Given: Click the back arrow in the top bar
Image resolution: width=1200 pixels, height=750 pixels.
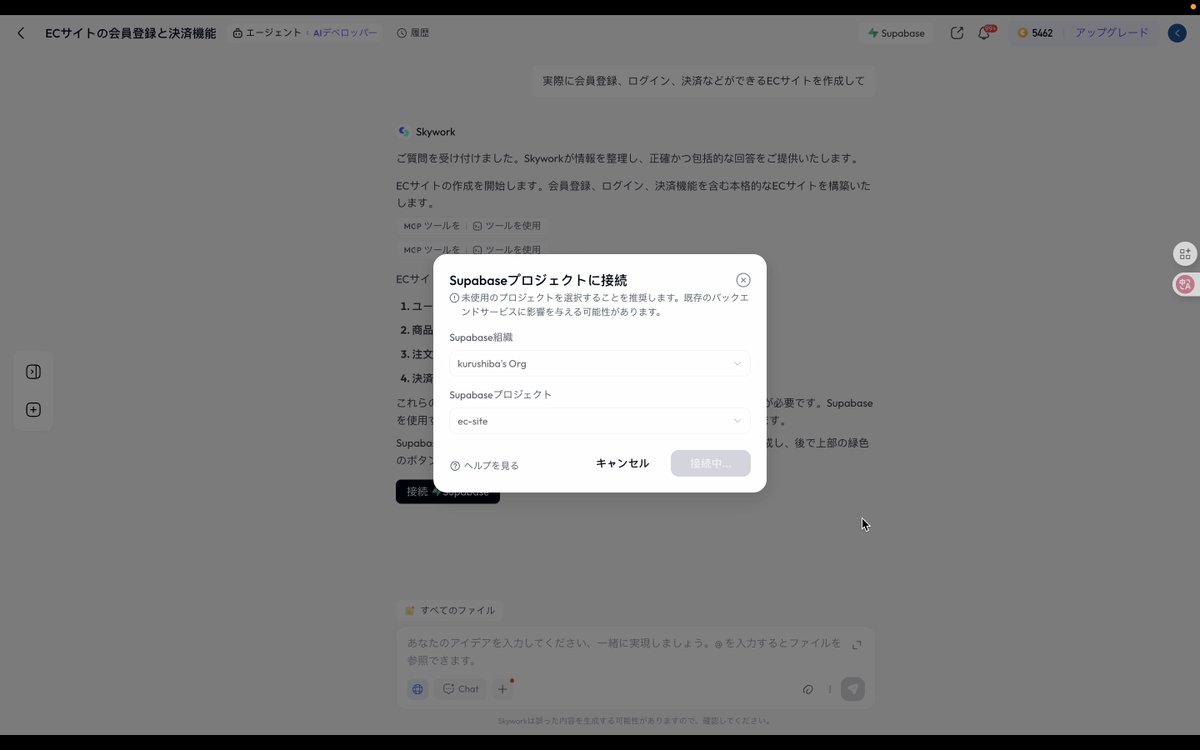Looking at the screenshot, I should pyautogui.click(x=20, y=32).
